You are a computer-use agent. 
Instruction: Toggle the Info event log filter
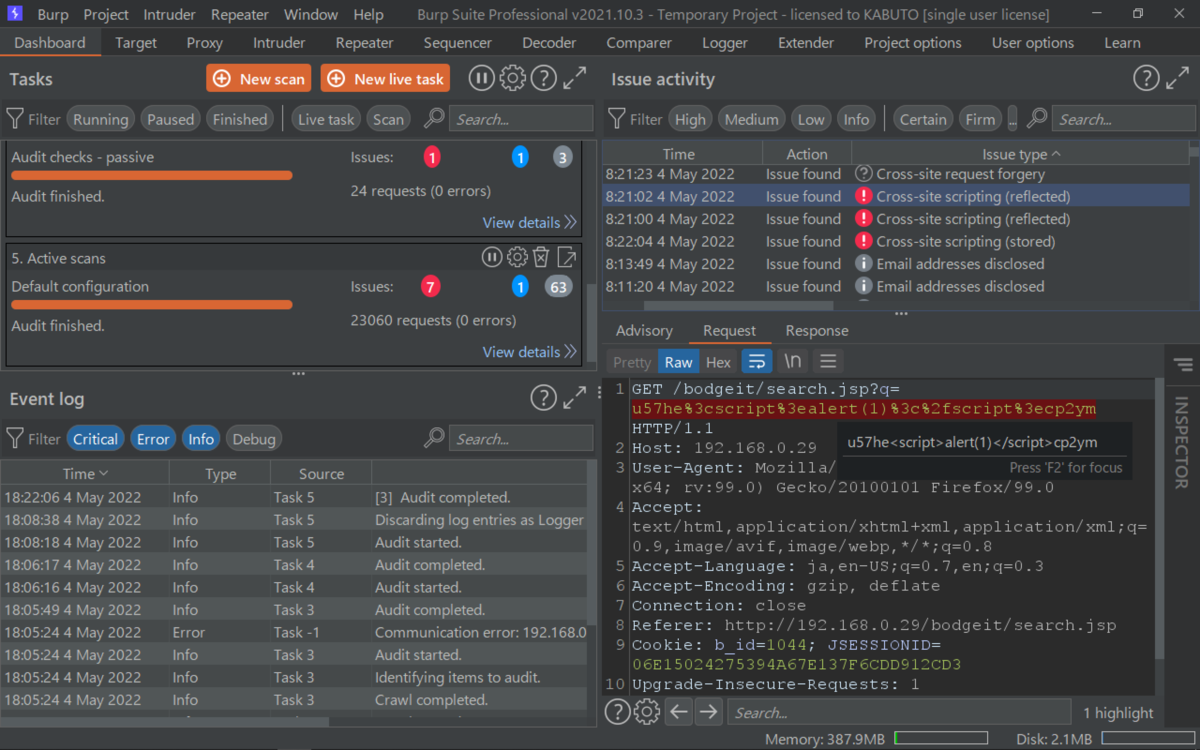[201, 439]
